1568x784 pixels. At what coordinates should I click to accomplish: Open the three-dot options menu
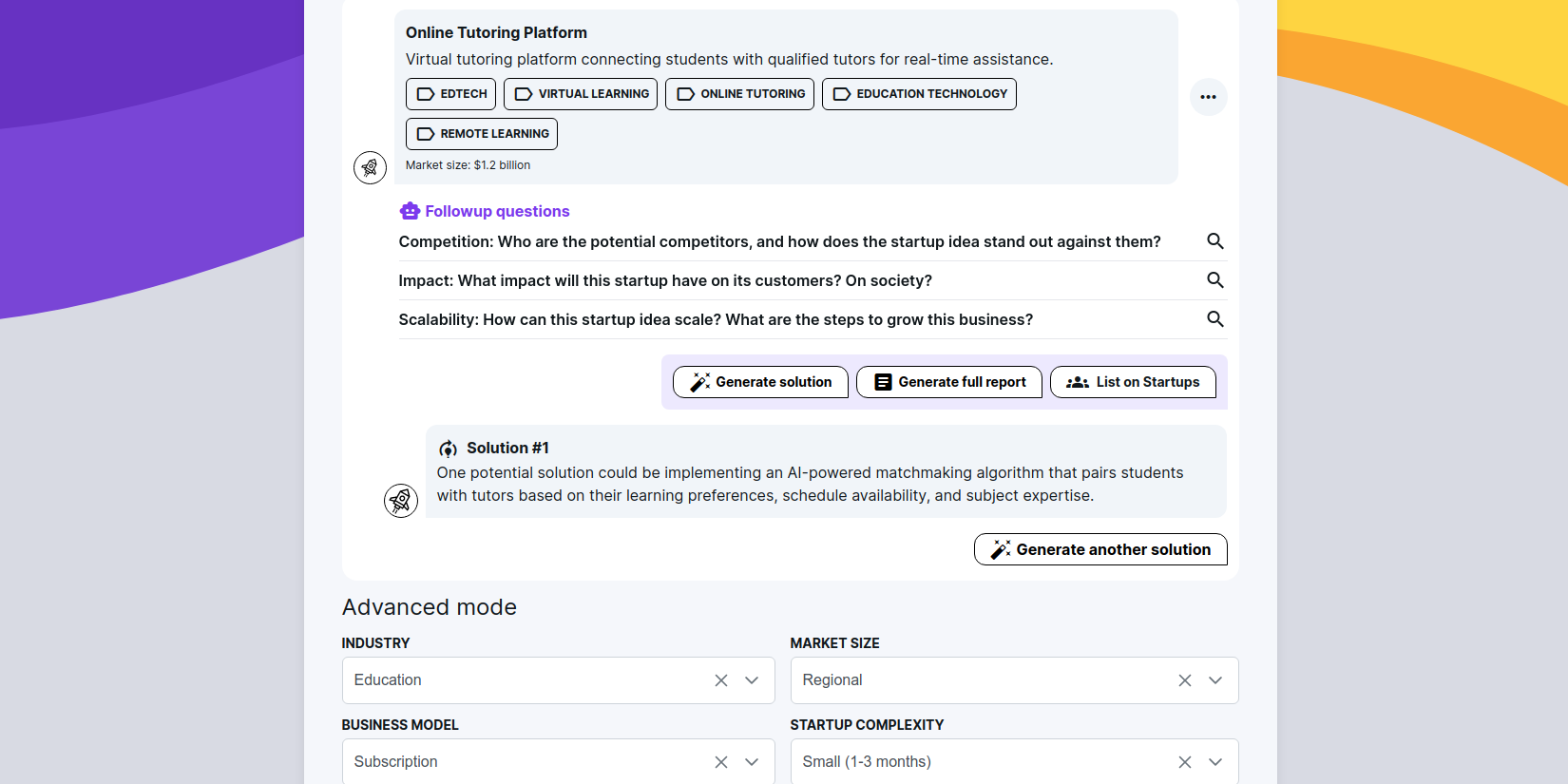[1208, 97]
